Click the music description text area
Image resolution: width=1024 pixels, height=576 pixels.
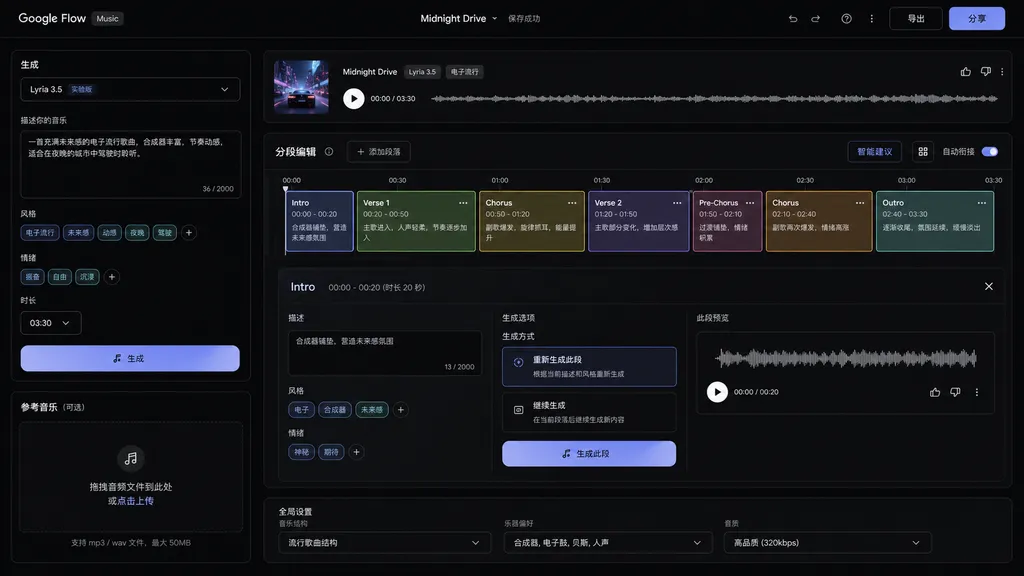(x=131, y=164)
